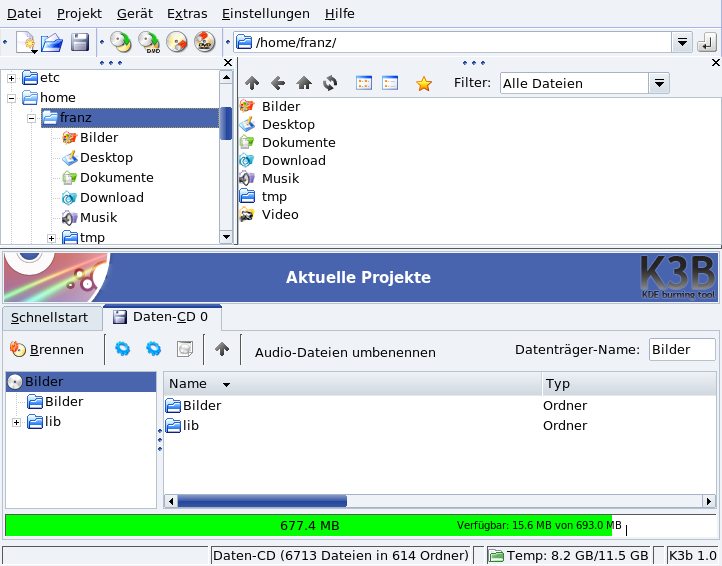The height and width of the screenshot is (566, 722).
Task: Close the file browser panel
Action: 716,63
